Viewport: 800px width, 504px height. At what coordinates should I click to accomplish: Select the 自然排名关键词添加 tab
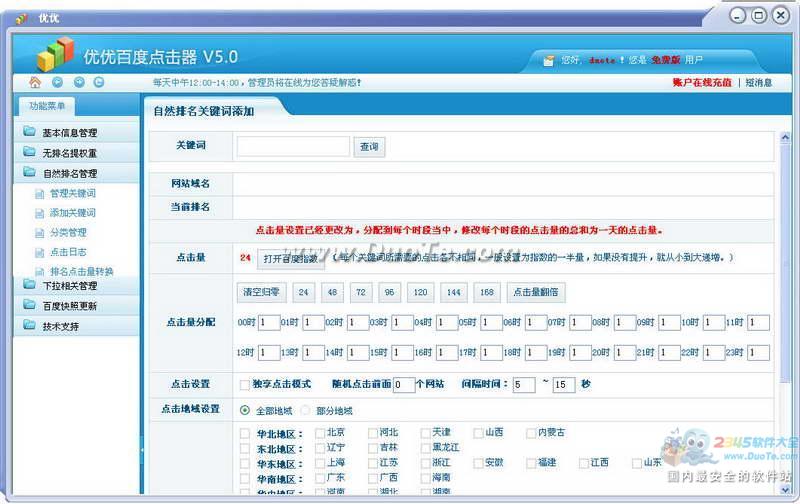pyautogui.click(x=204, y=111)
